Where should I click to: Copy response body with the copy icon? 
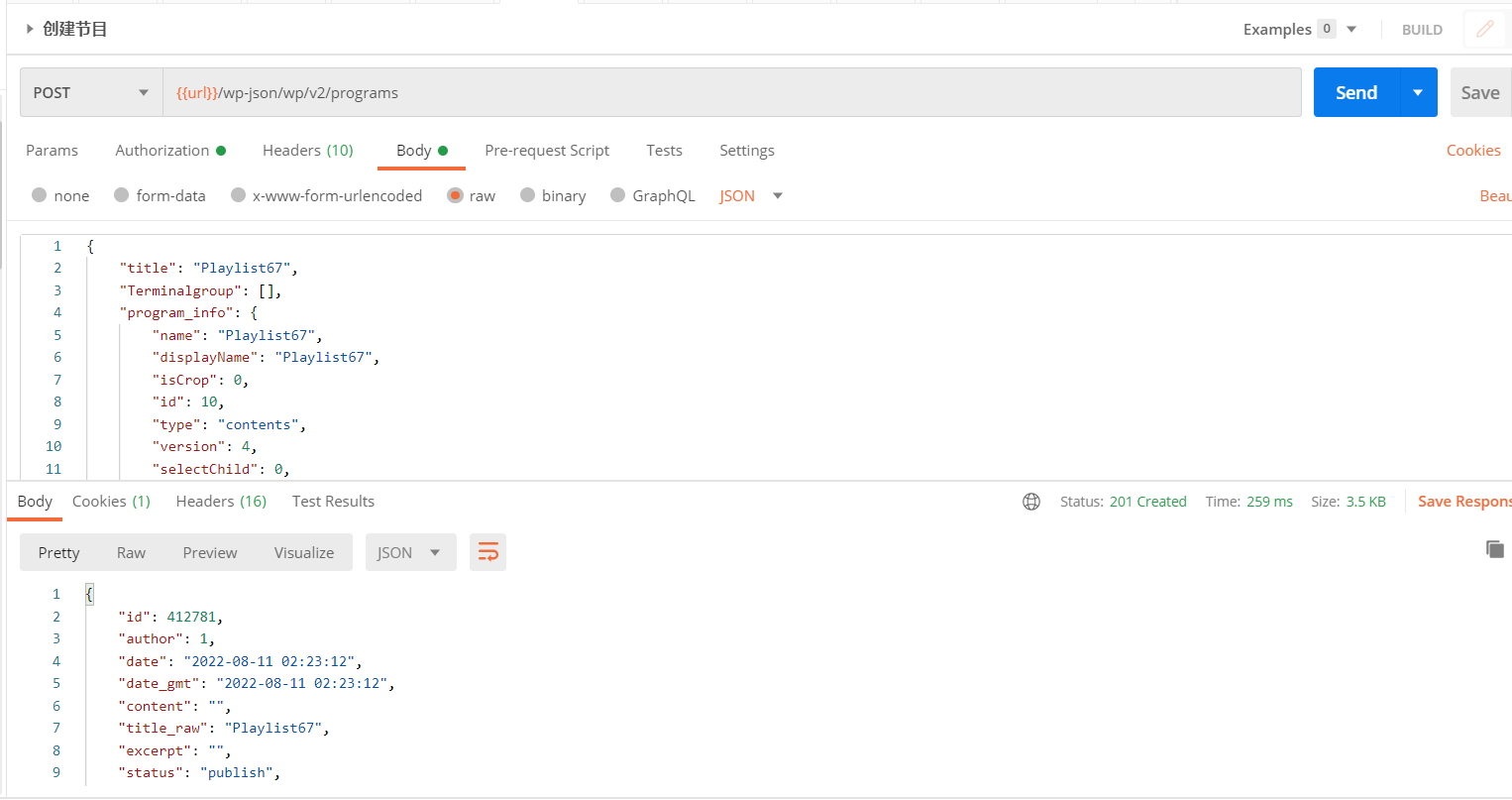(x=1495, y=549)
